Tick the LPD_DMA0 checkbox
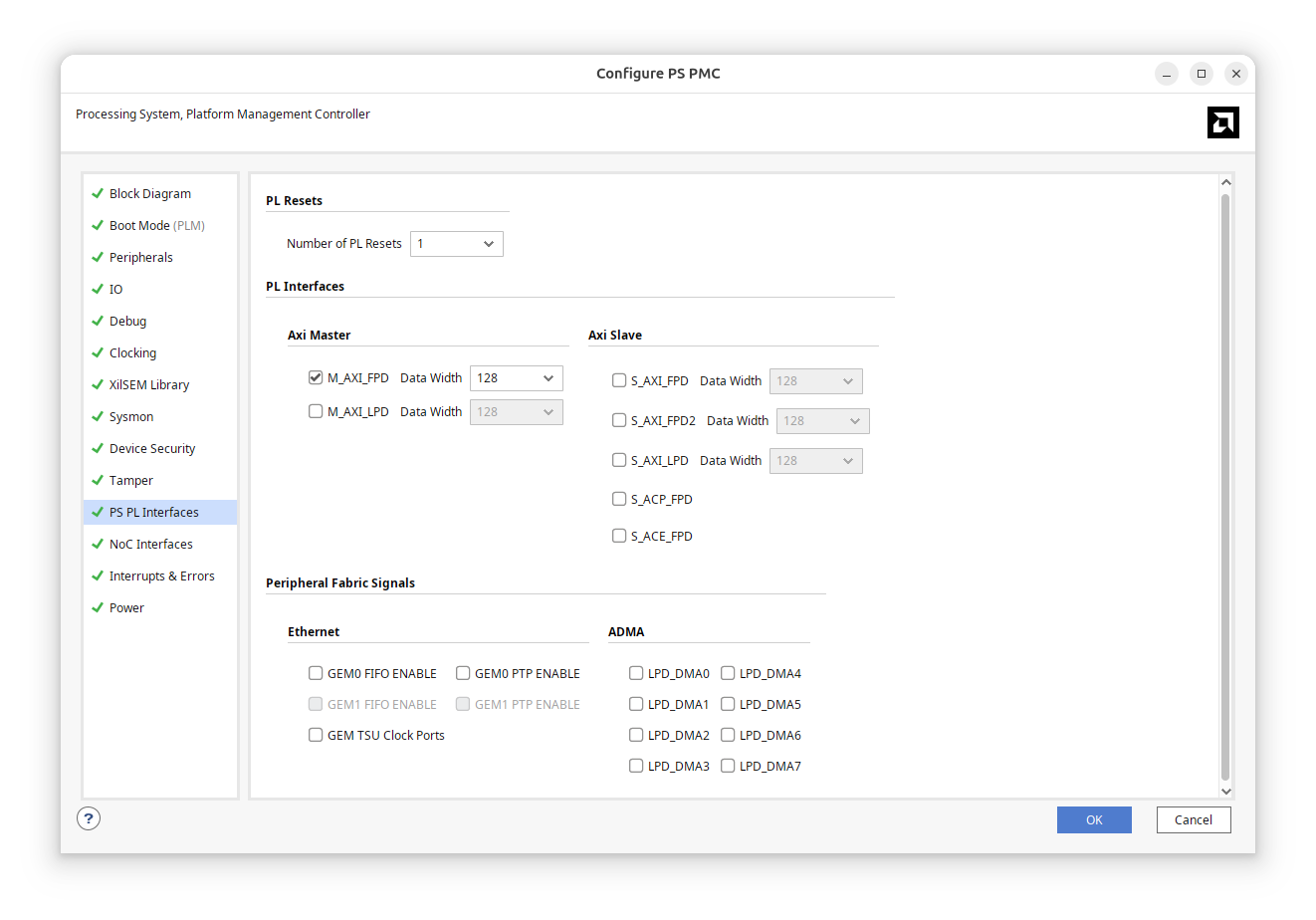Image resolution: width=1316 pixels, height=920 pixels. click(636, 673)
